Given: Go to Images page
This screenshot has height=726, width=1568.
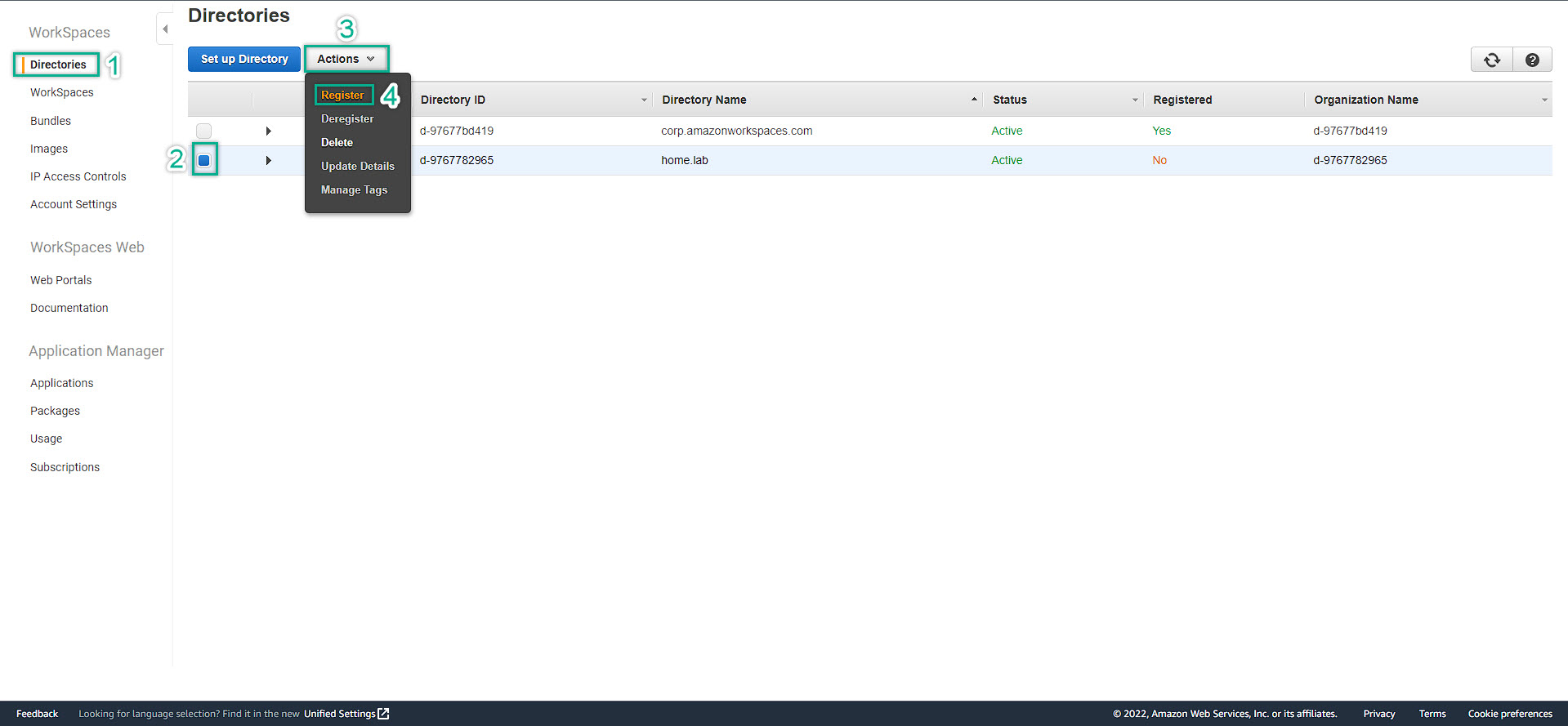Looking at the screenshot, I should 49,149.
